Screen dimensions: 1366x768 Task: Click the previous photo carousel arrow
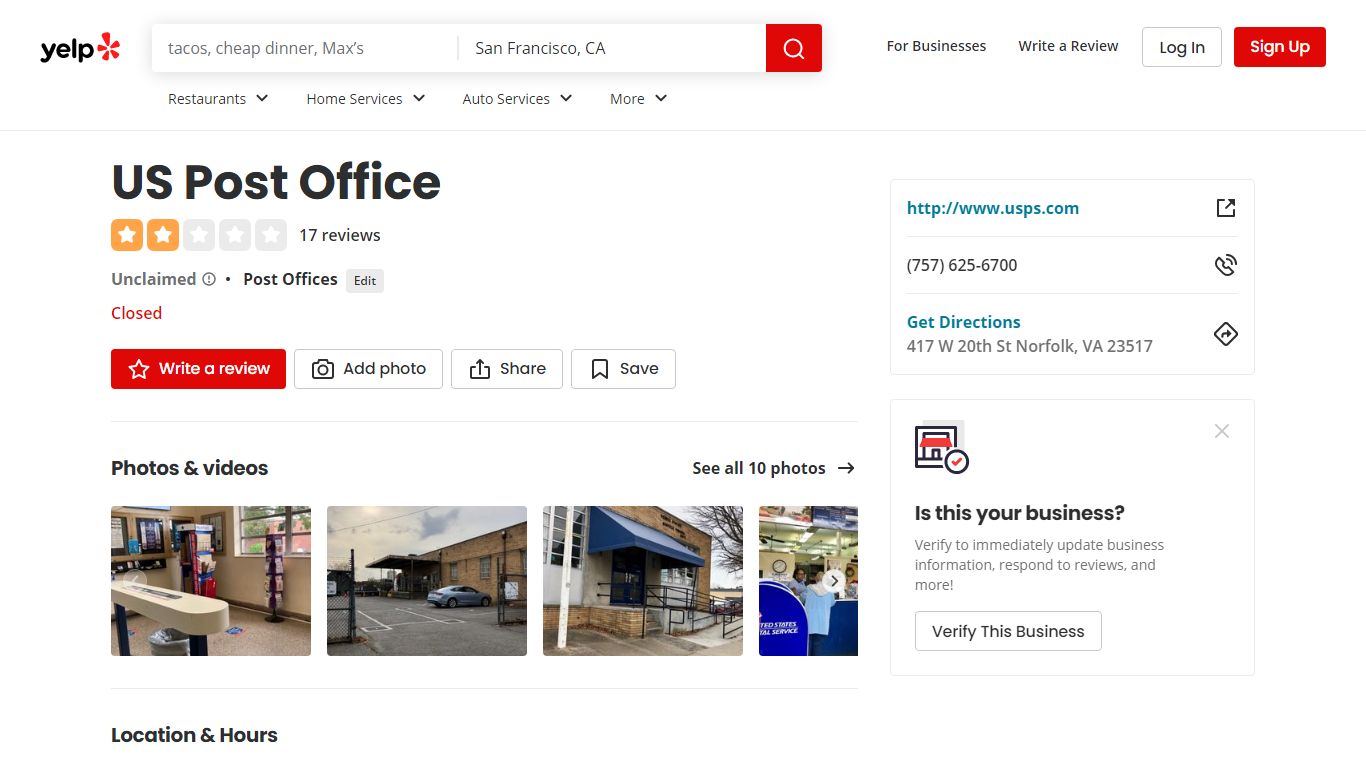coord(134,580)
